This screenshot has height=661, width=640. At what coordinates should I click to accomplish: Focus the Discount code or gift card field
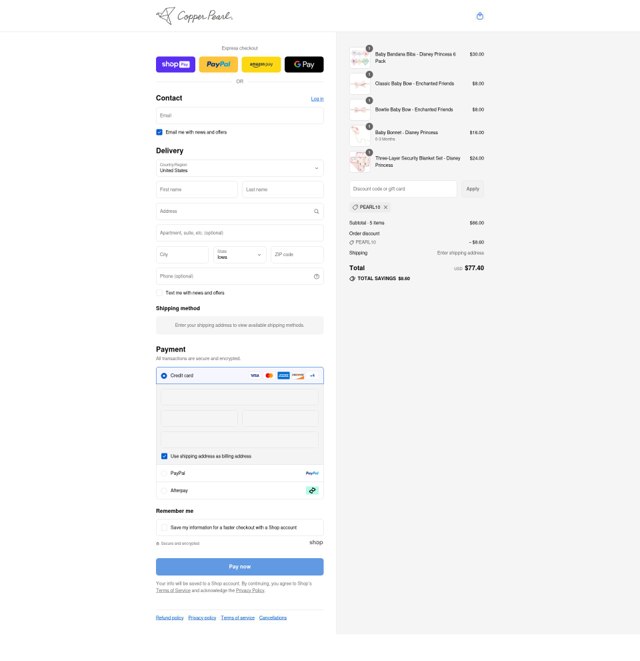point(403,189)
